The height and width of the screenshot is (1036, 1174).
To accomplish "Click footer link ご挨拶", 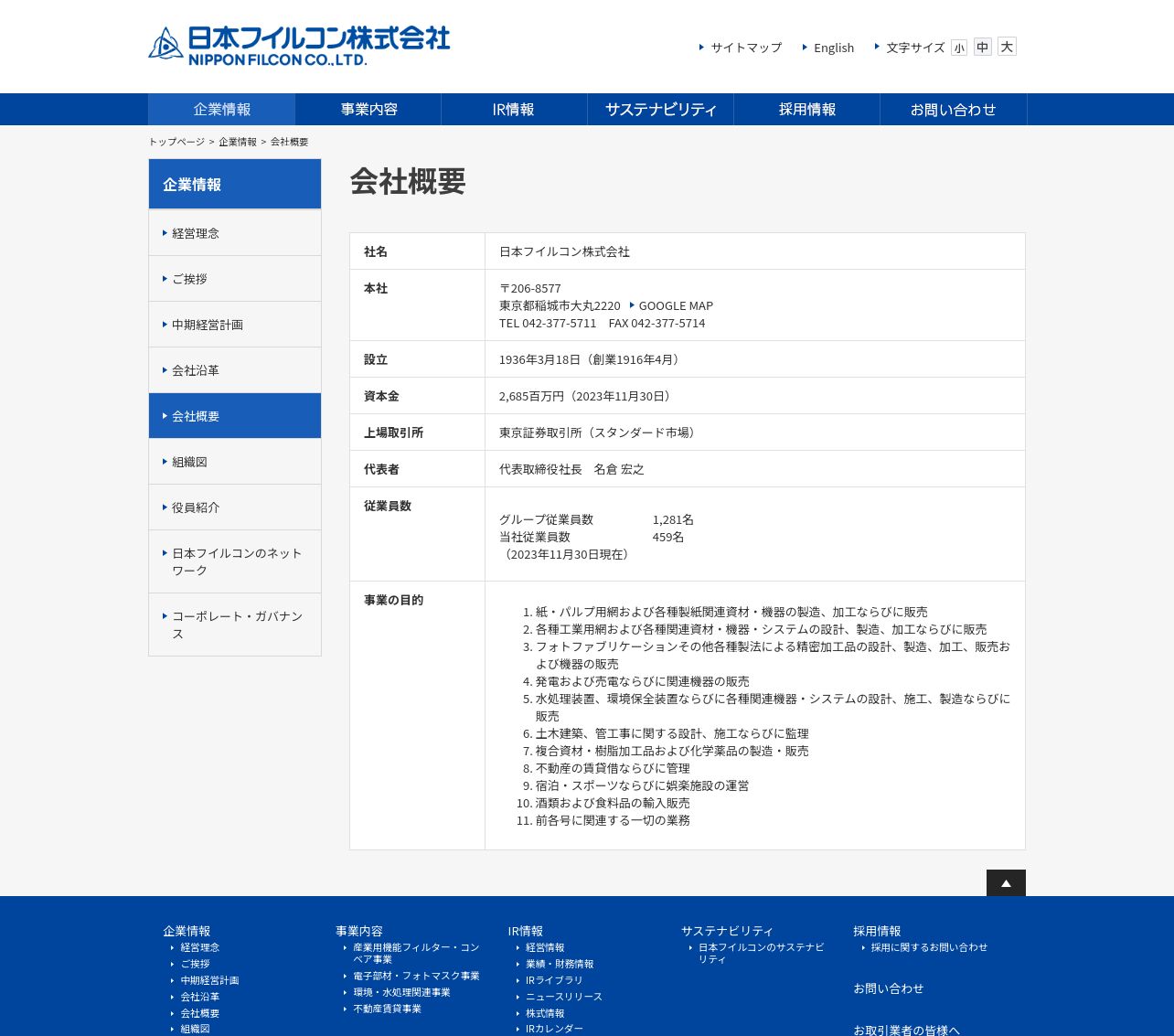I will [195, 964].
